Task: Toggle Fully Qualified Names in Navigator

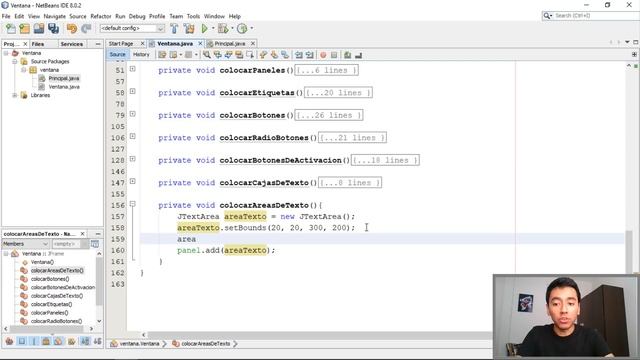Action: [71, 341]
